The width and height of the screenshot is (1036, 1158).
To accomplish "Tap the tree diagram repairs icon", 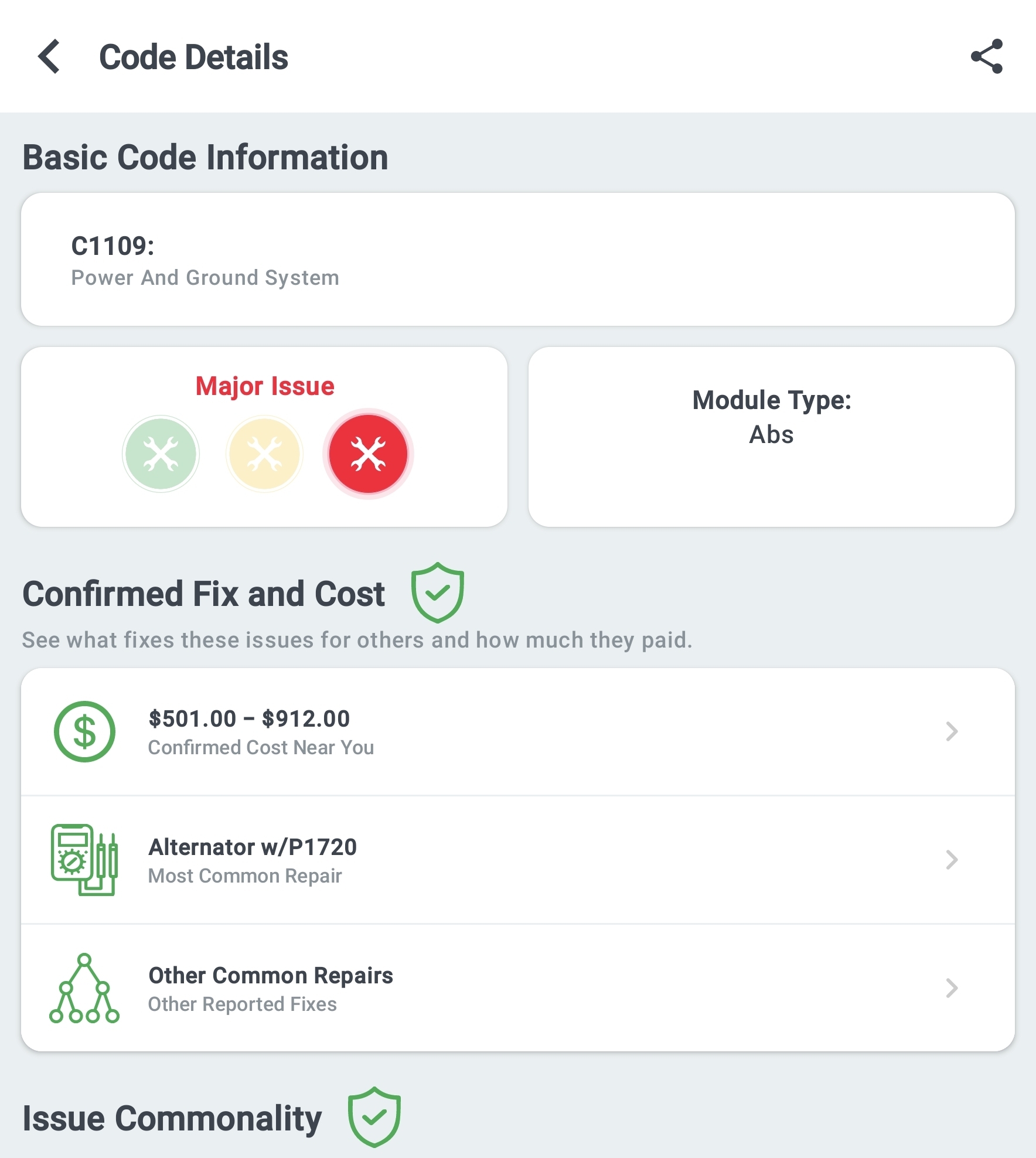I will click(x=84, y=989).
